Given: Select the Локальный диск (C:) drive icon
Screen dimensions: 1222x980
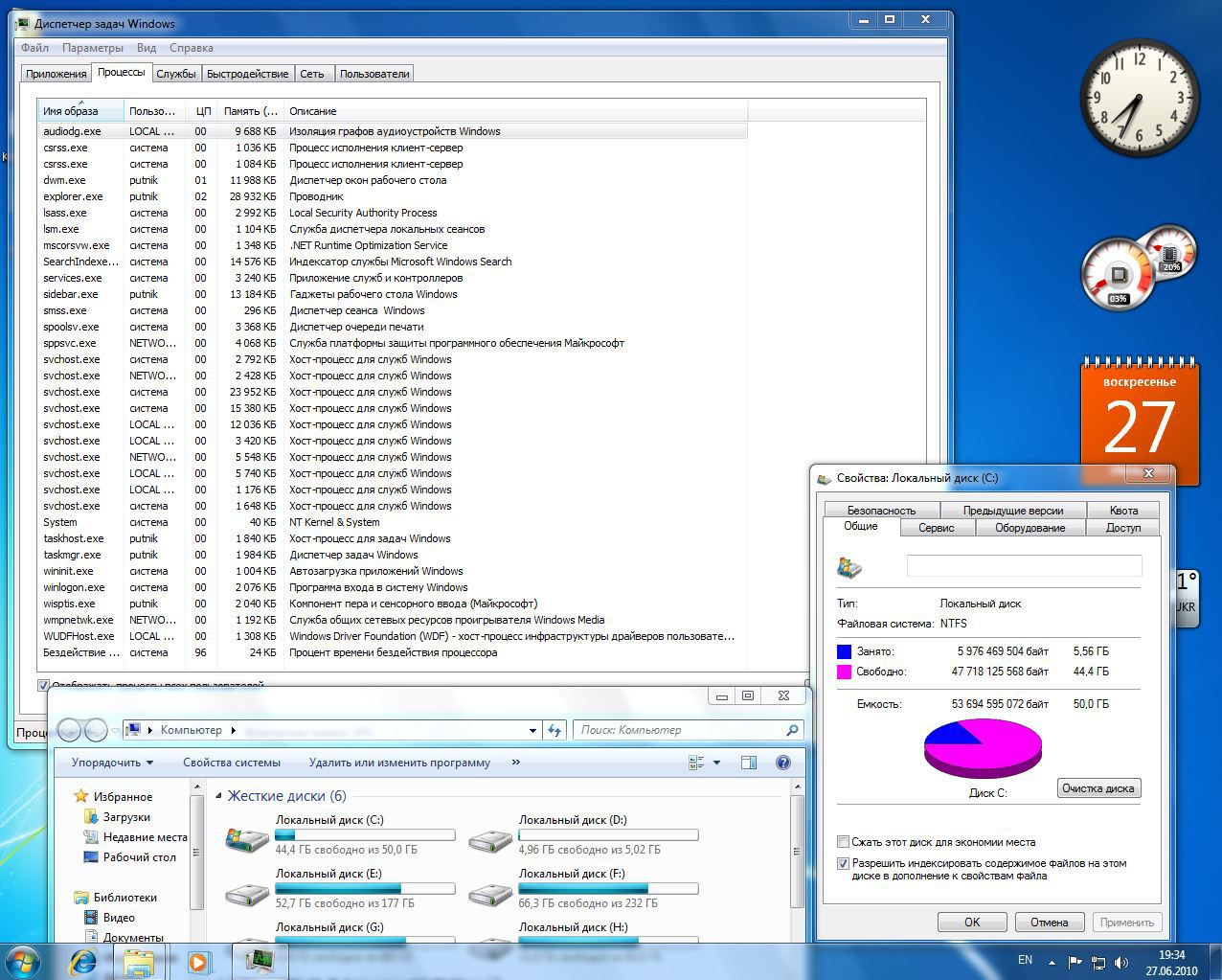Looking at the screenshot, I should (x=246, y=840).
